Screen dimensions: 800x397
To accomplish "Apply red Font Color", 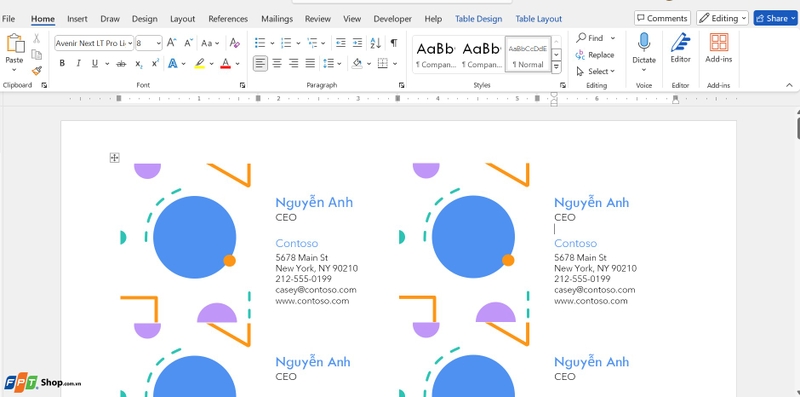I will point(226,64).
